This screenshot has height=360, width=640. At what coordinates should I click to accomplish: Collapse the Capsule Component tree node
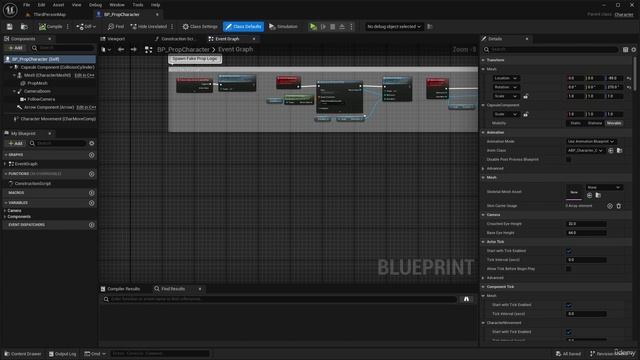click(x=11, y=67)
